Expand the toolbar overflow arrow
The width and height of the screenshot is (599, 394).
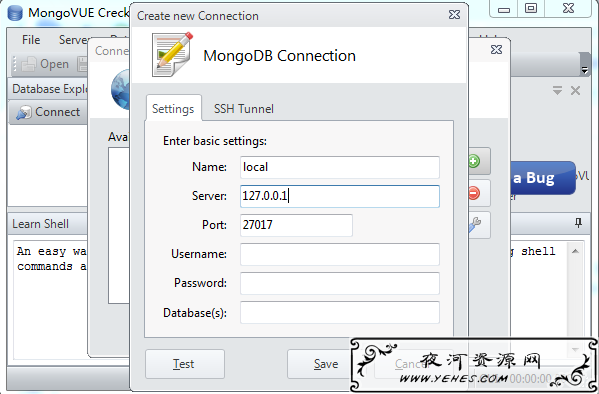pos(584,70)
